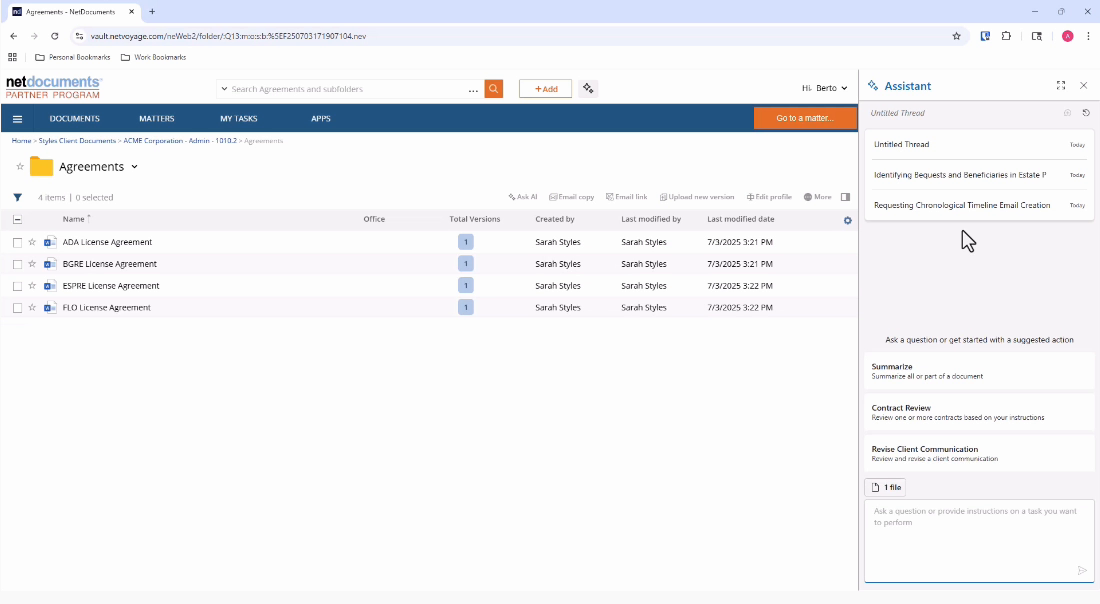Click the orange search magnifier button
Image resolution: width=1100 pixels, height=604 pixels.
point(494,89)
